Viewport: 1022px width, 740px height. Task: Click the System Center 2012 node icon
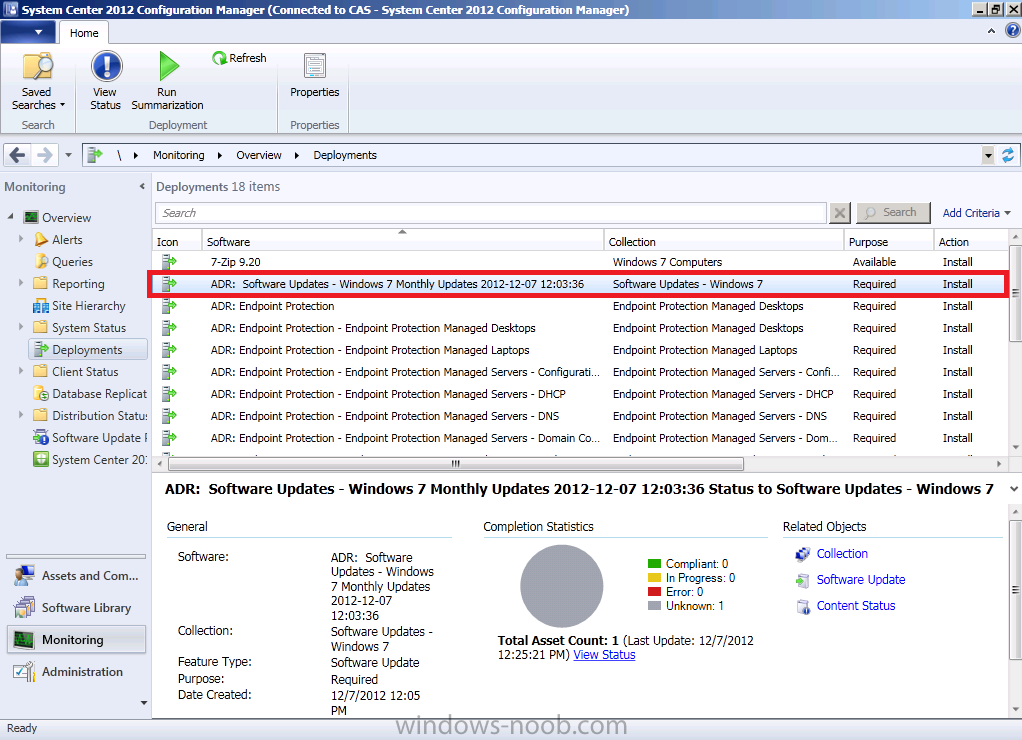point(40,460)
